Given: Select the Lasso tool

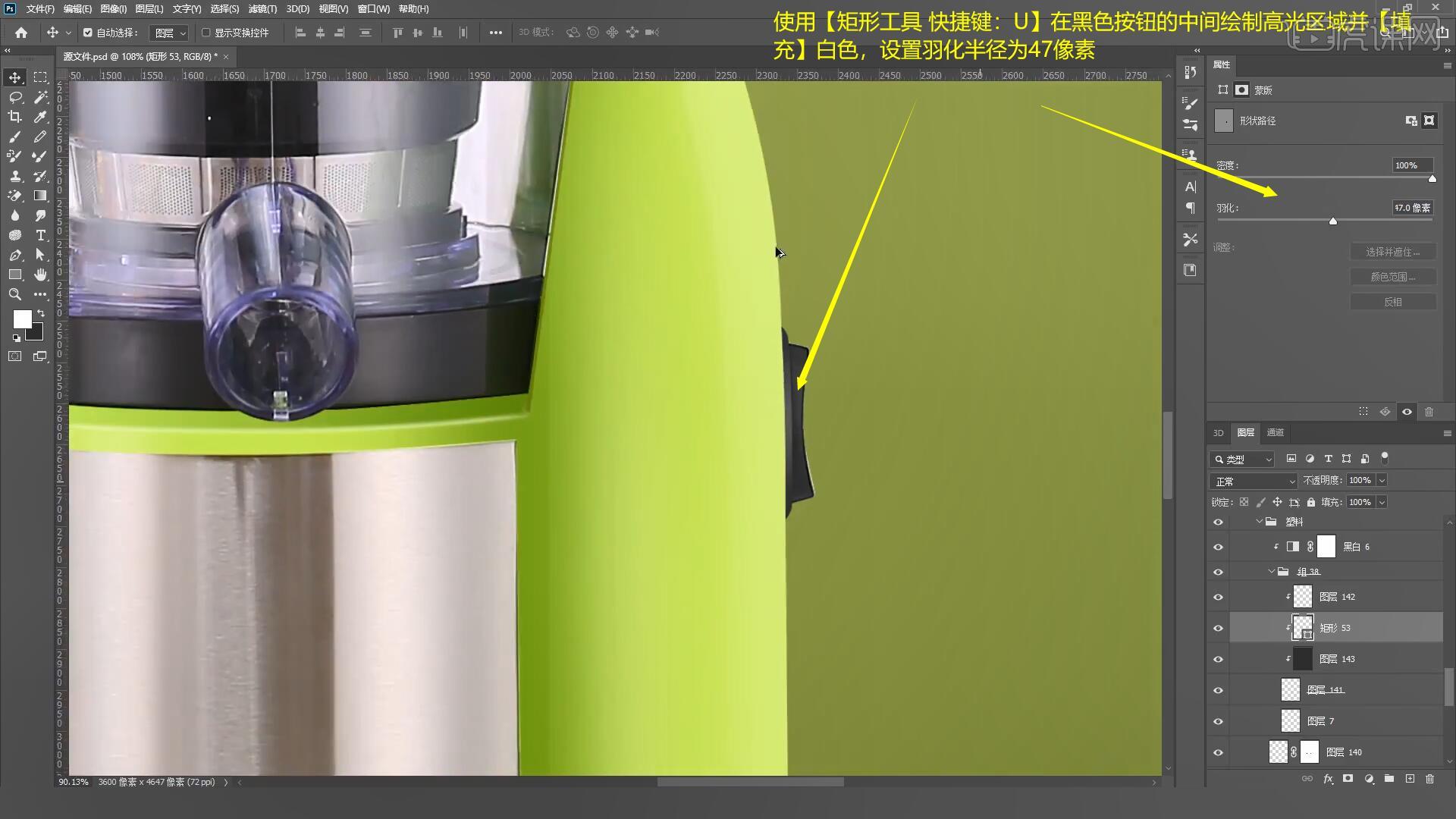Looking at the screenshot, I should coord(14,97).
